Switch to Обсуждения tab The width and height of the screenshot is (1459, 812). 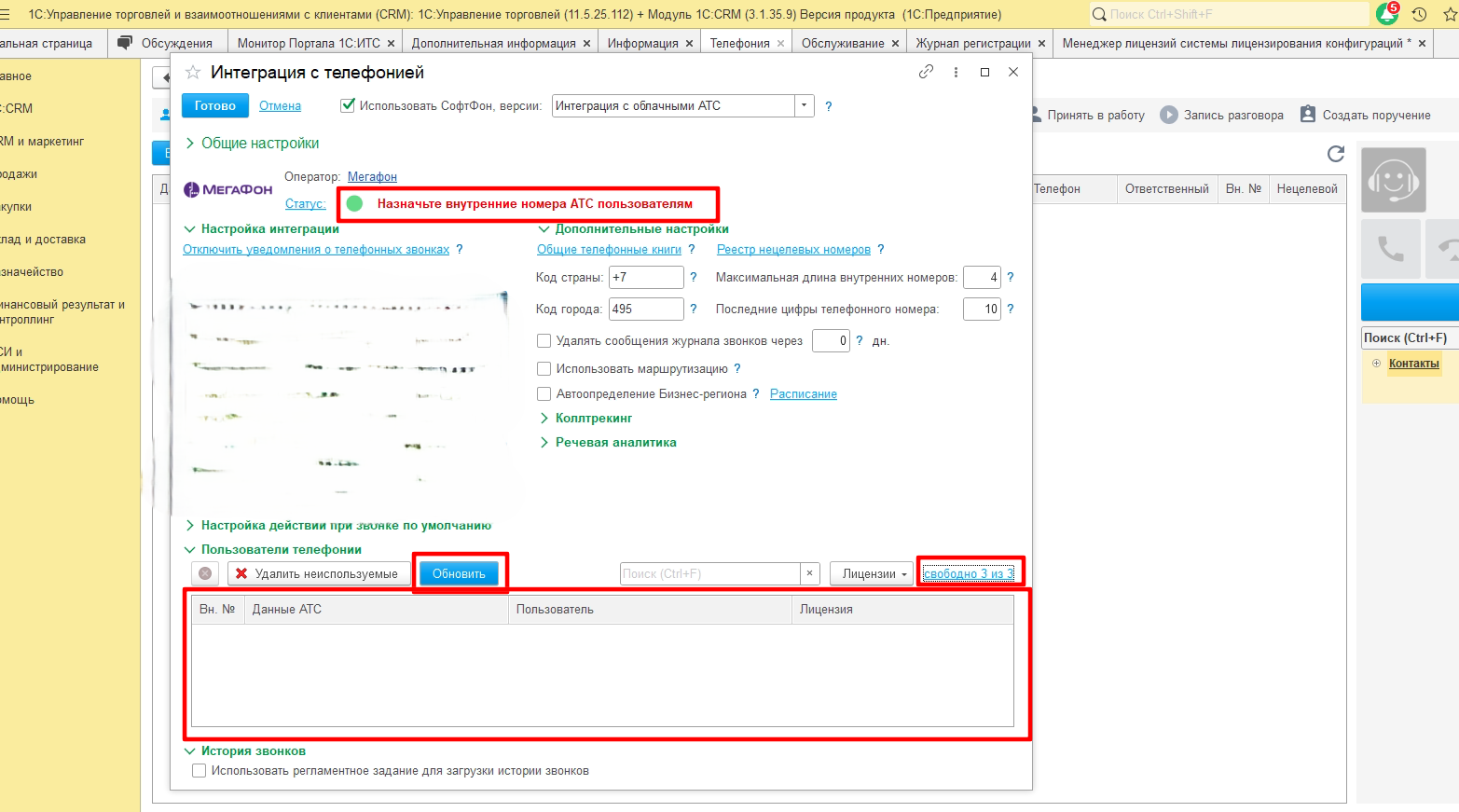click(167, 43)
